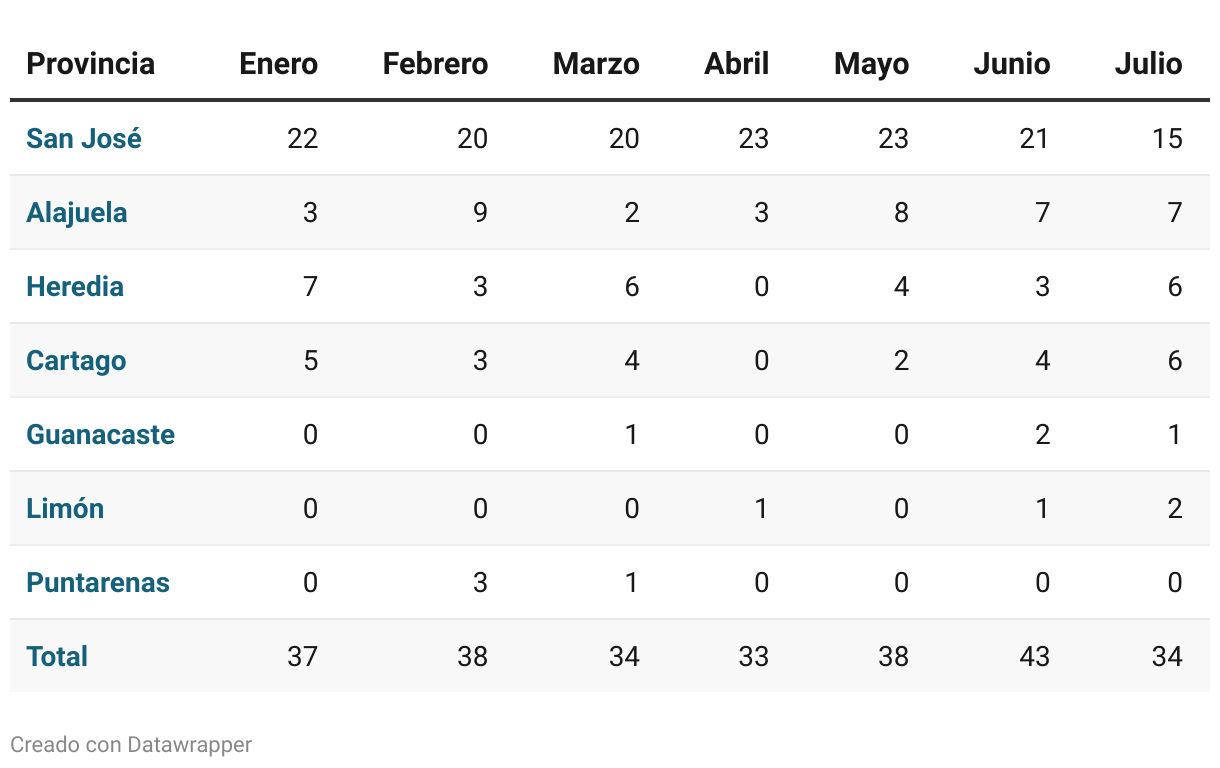The height and width of the screenshot is (768, 1220).
Task: Select the Total row label
Action: pyautogui.click(x=57, y=656)
